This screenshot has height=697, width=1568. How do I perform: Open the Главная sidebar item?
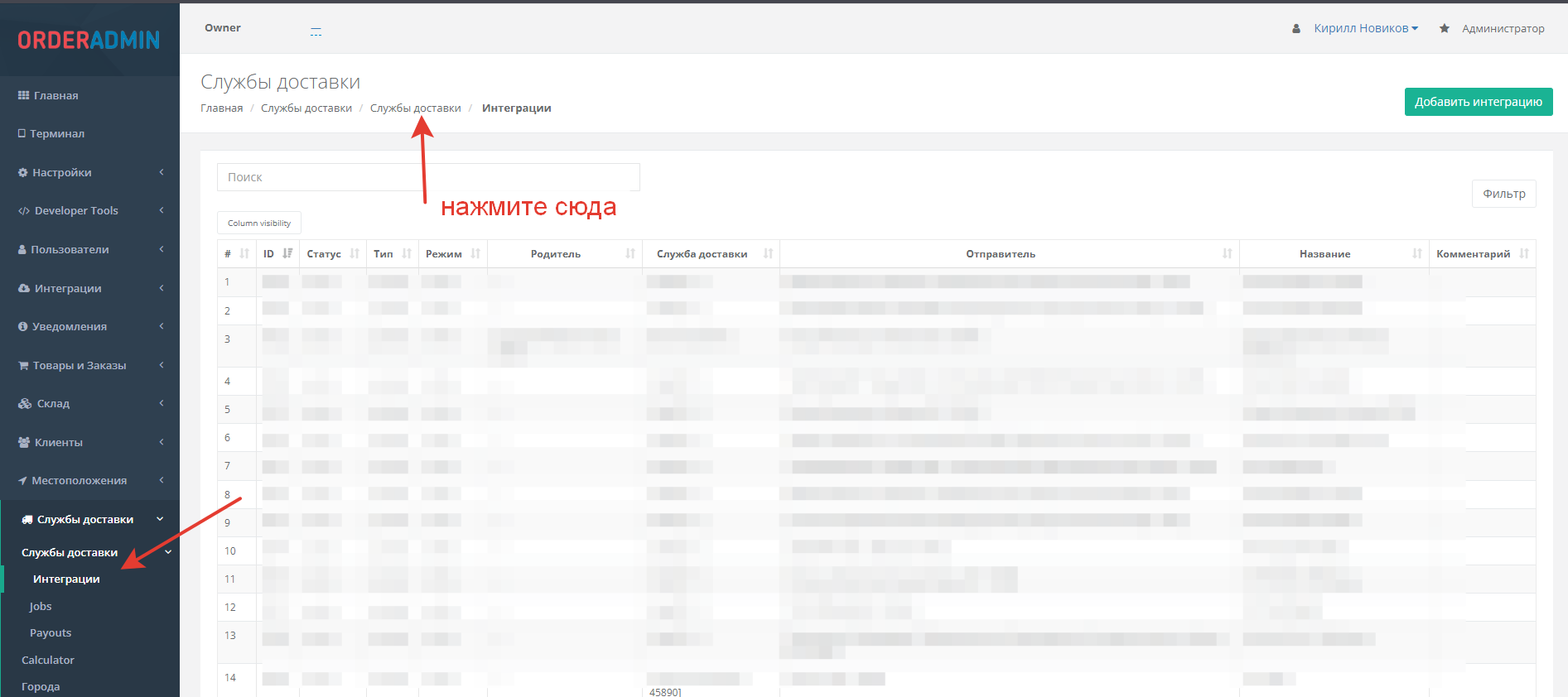[89, 95]
